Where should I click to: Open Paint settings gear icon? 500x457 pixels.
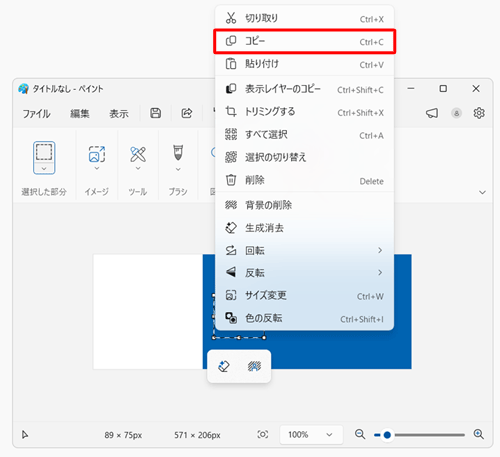479,113
